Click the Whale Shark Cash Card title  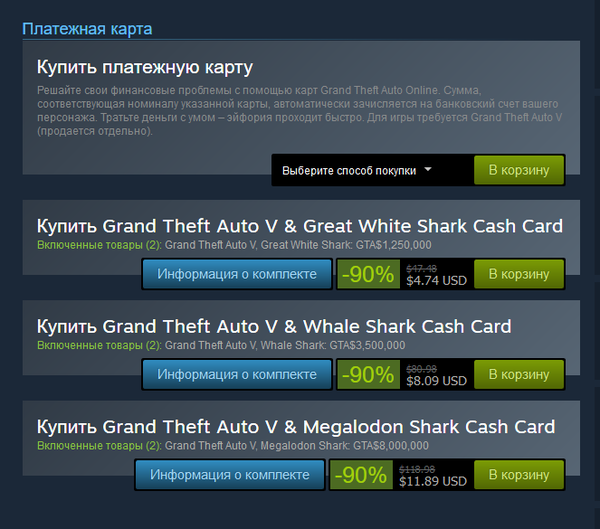tap(274, 326)
